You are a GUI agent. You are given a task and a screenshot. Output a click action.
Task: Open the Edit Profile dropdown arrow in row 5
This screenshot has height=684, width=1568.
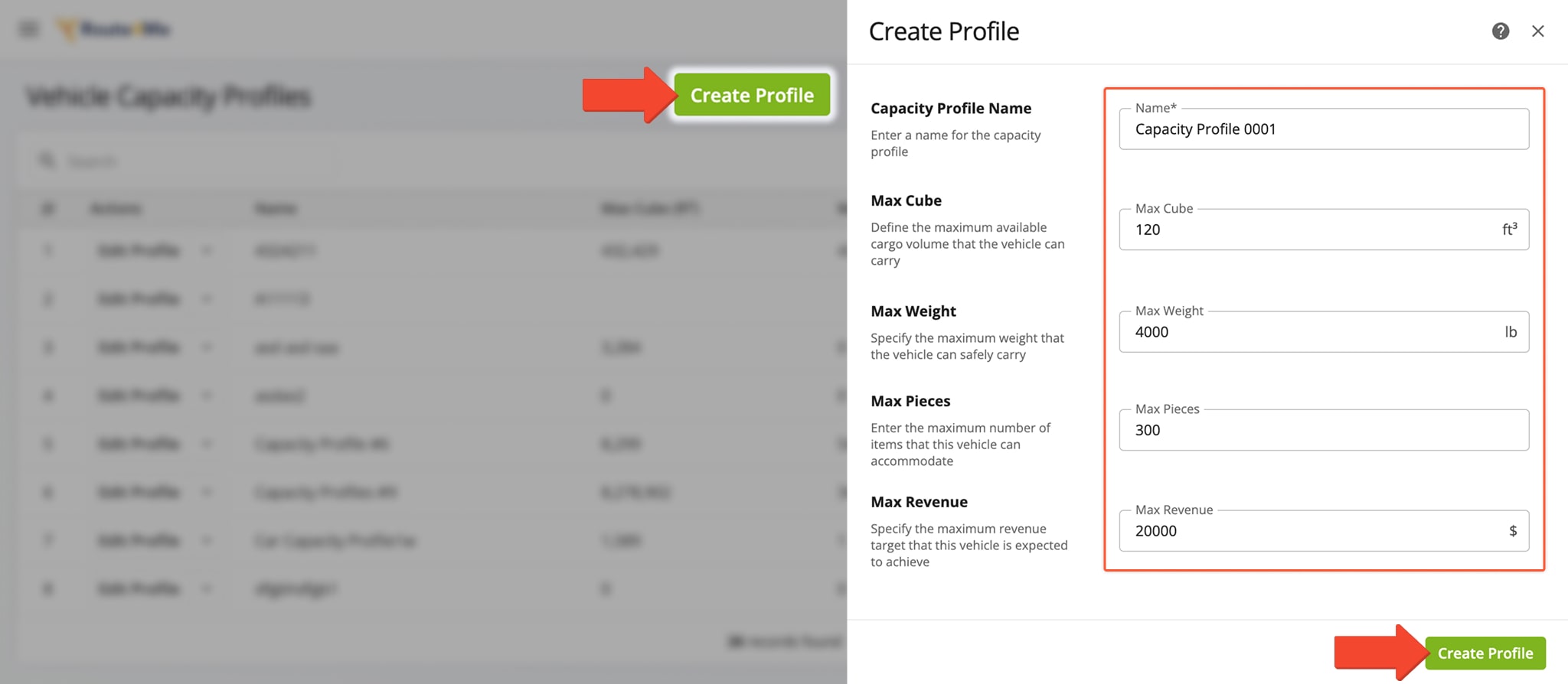point(207,444)
